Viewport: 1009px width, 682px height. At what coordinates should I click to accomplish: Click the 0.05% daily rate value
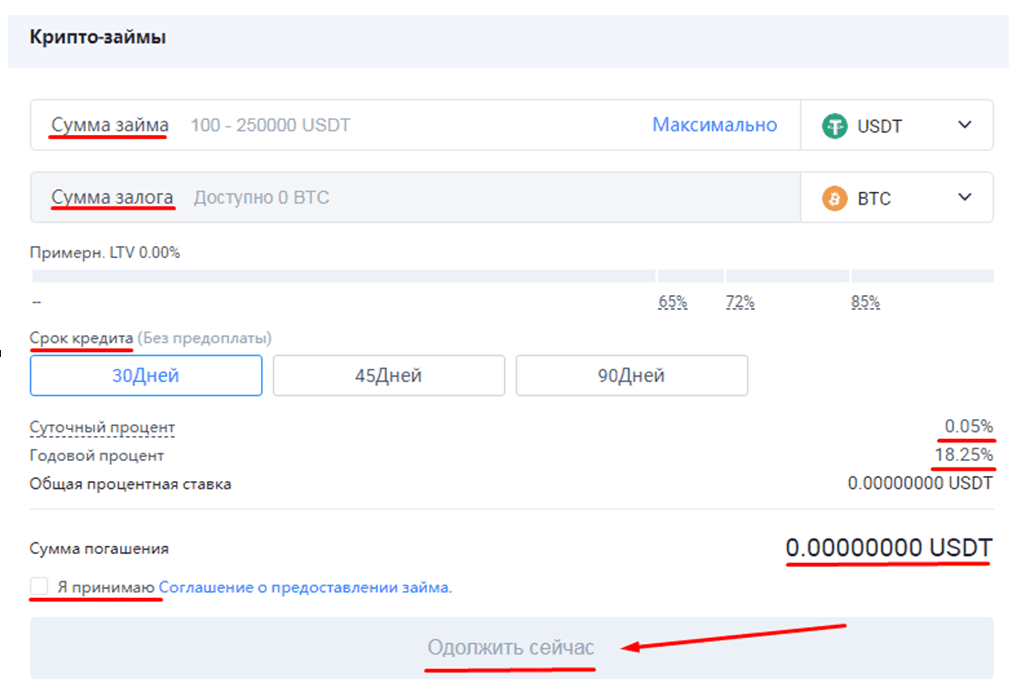(968, 426)
